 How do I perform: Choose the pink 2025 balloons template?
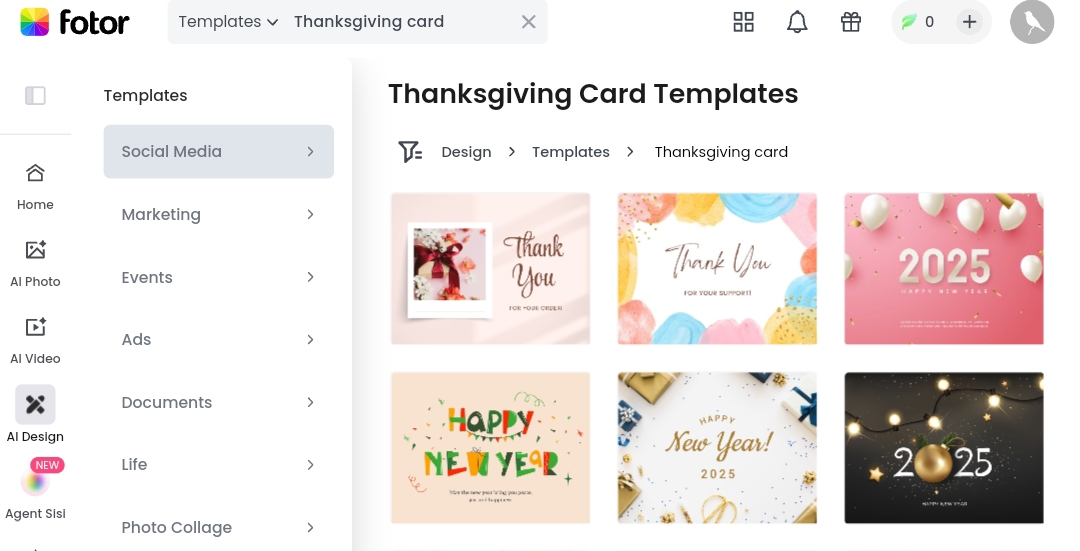tap(944, 269)
